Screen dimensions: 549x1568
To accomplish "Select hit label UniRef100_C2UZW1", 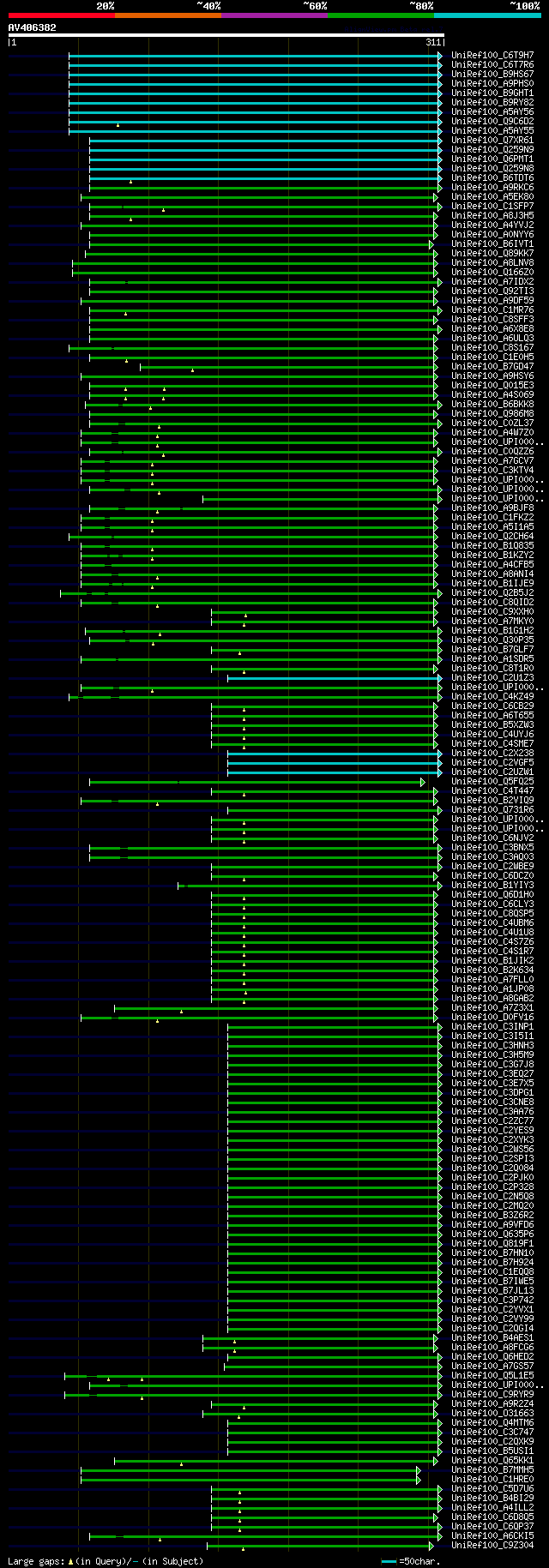I will click(492, 772).
